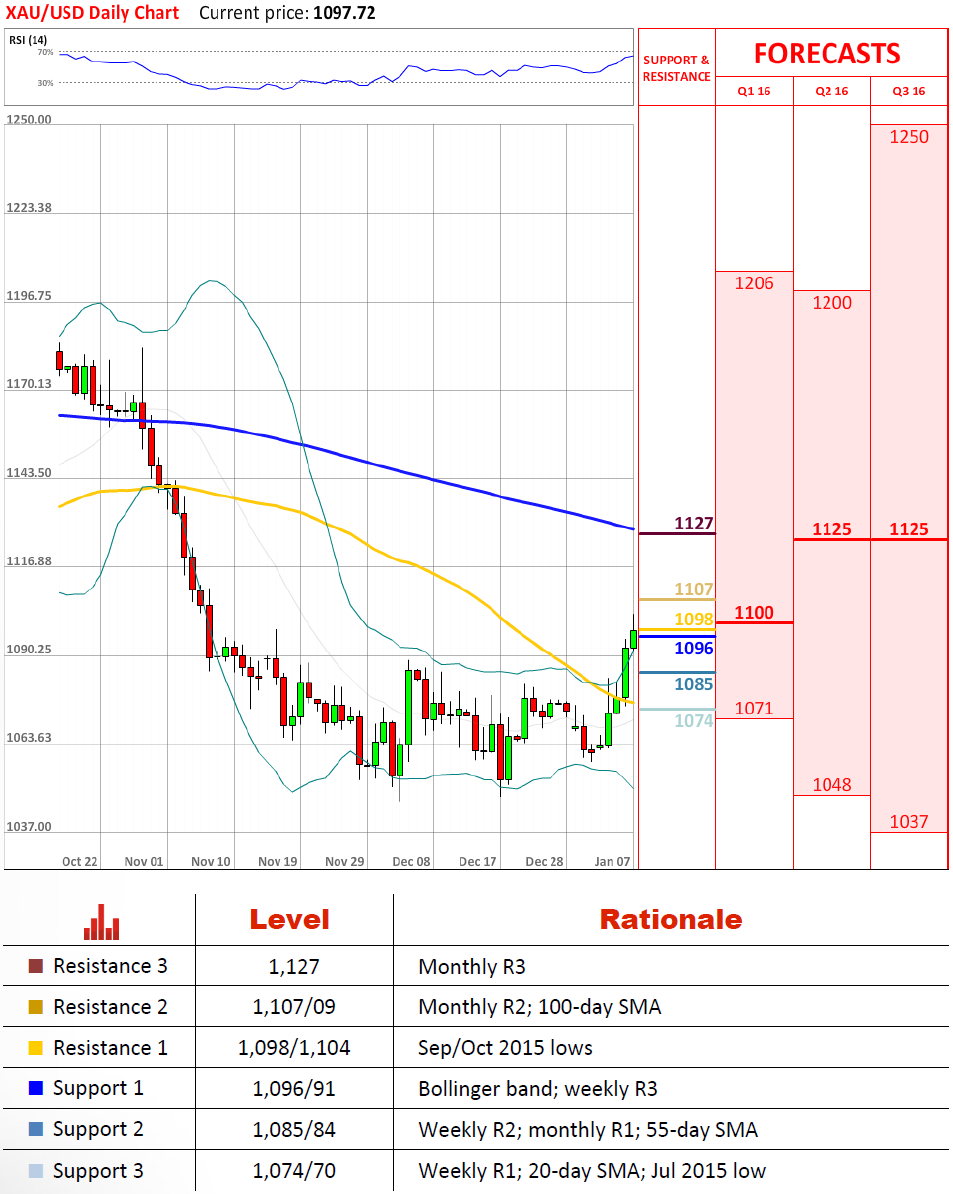This screenshot has width=953, height=1194.
Task: Click the Monthly R3 rationale cell
Action: click(472, 967)
